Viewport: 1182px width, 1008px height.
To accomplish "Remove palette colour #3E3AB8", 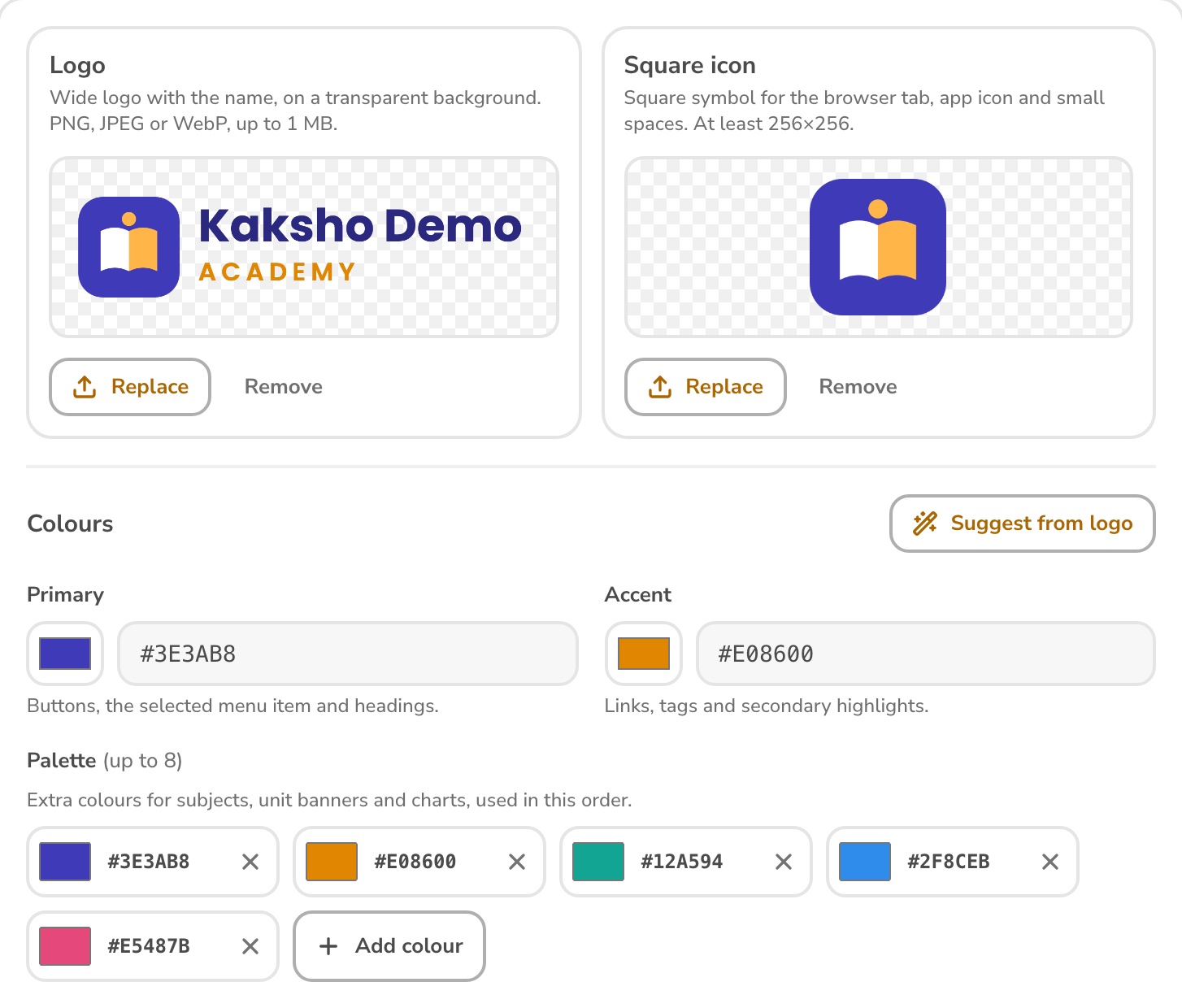I will coord(250,862).
